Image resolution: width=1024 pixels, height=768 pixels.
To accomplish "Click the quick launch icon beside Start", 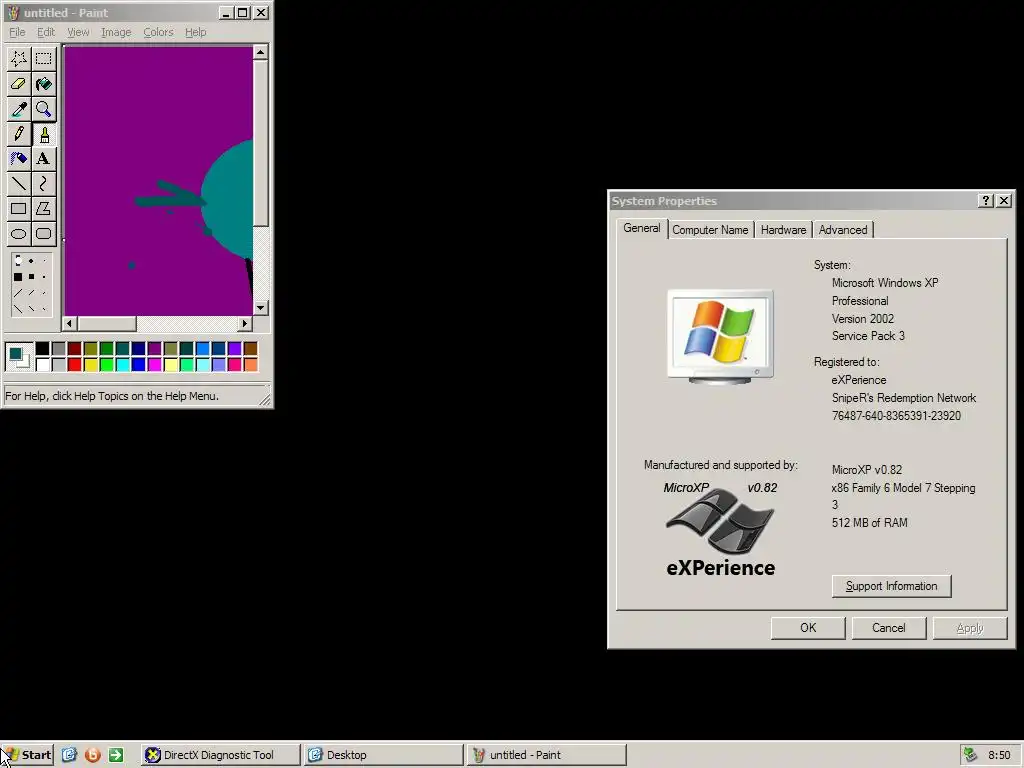I will point(69,755).
